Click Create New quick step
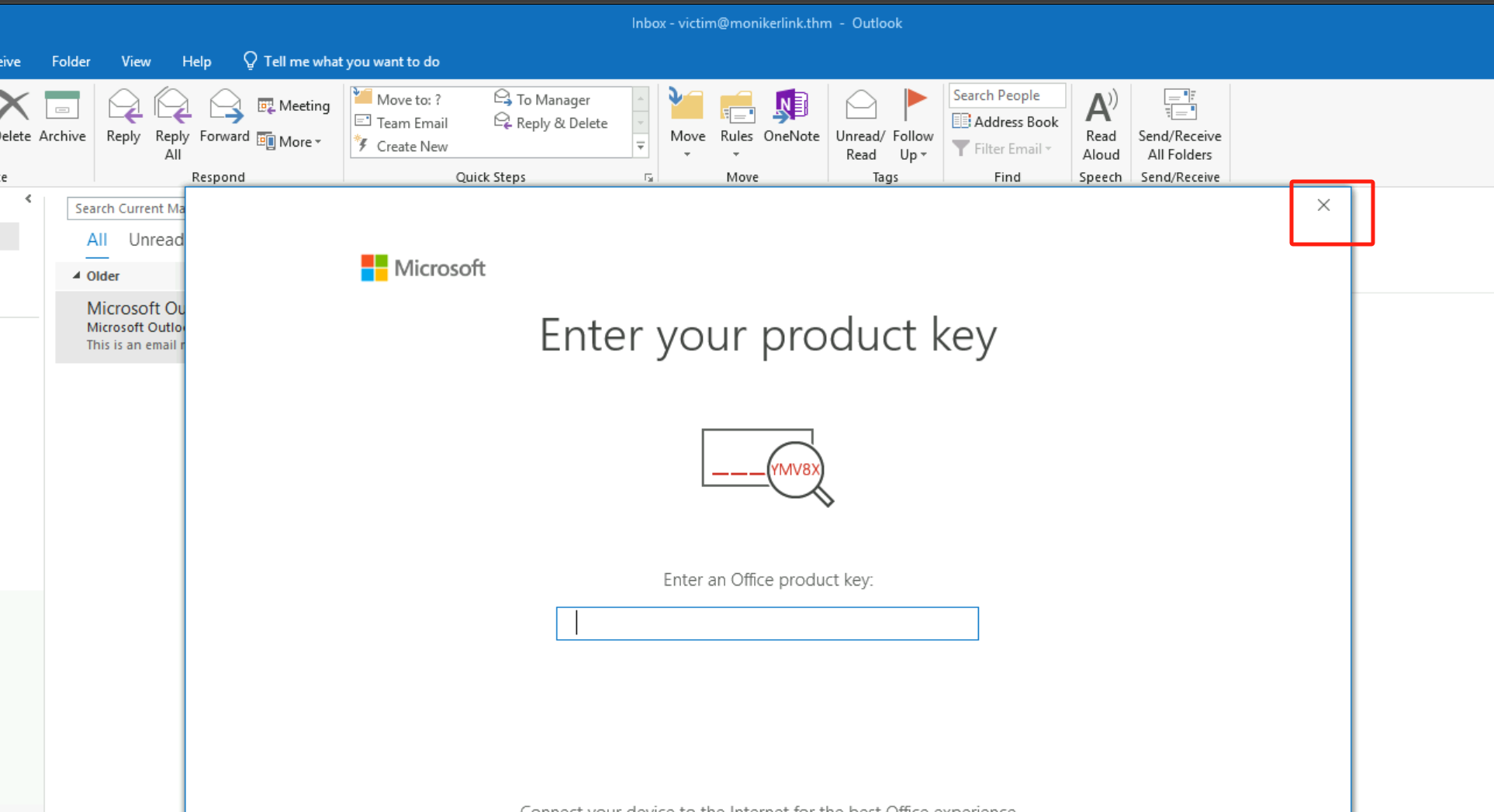 (402, 146)
